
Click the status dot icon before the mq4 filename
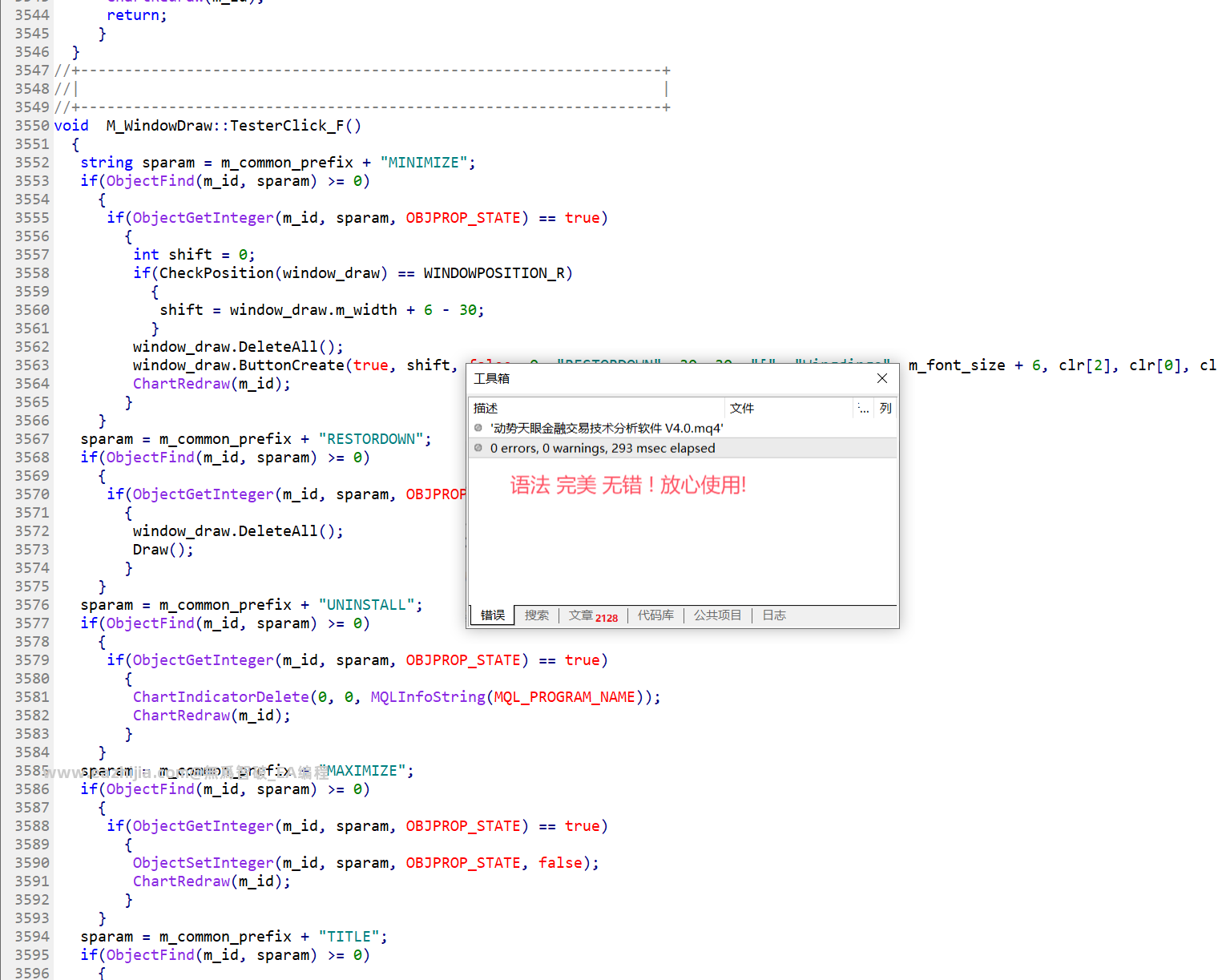click(x=478, y=428)
